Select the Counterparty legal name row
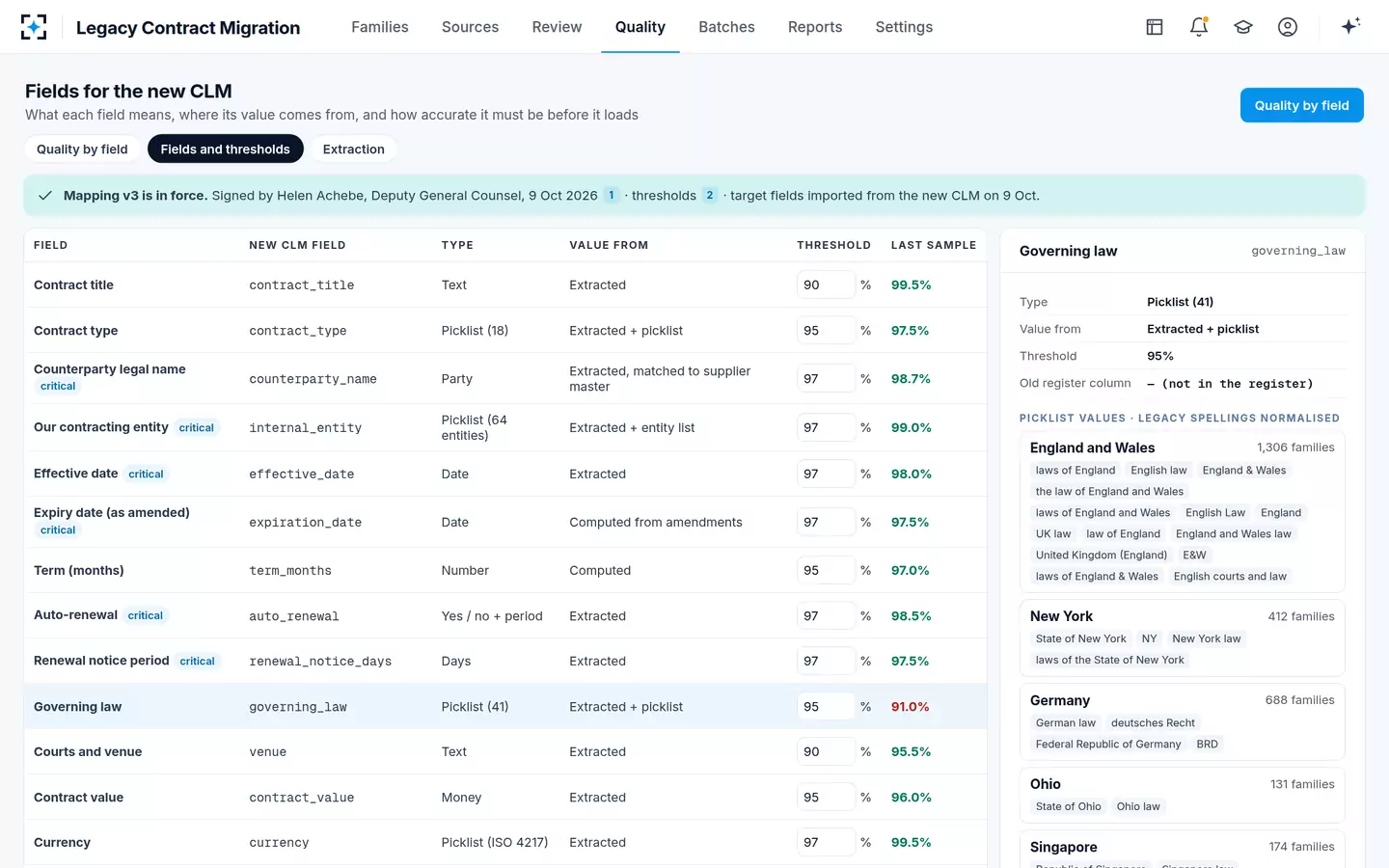The image size is (1389, 868). (x=505, y=378)
